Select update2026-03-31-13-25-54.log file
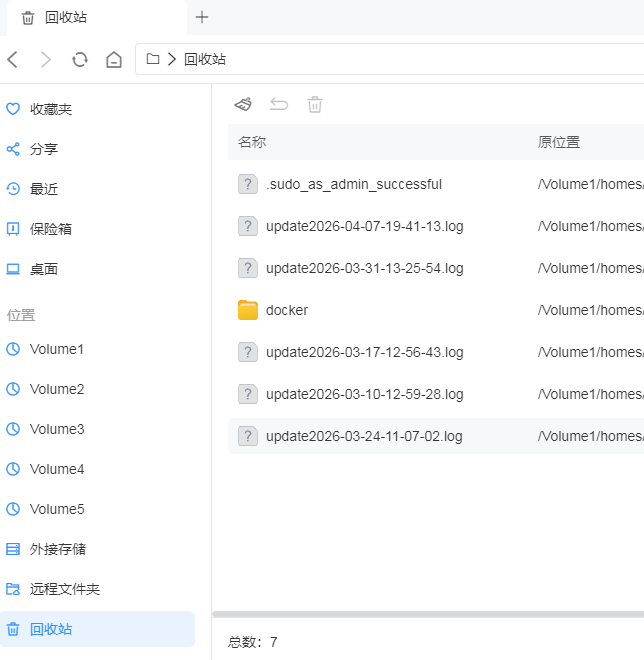644x660 pixels. 436,268
